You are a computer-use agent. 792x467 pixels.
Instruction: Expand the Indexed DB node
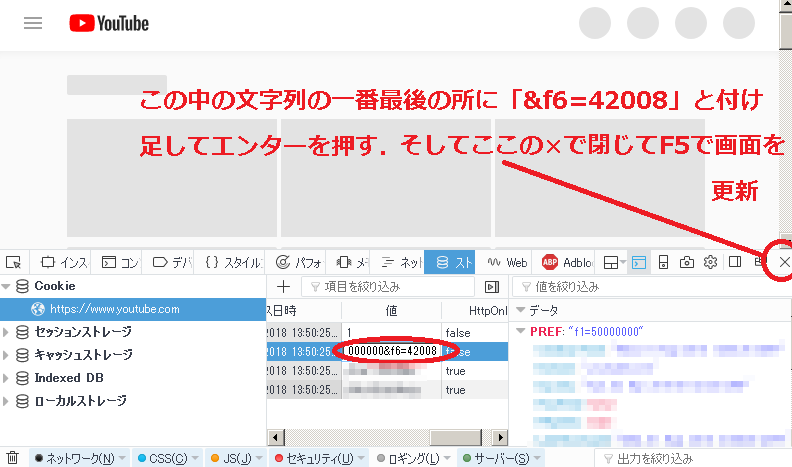[x=6, y=378]
